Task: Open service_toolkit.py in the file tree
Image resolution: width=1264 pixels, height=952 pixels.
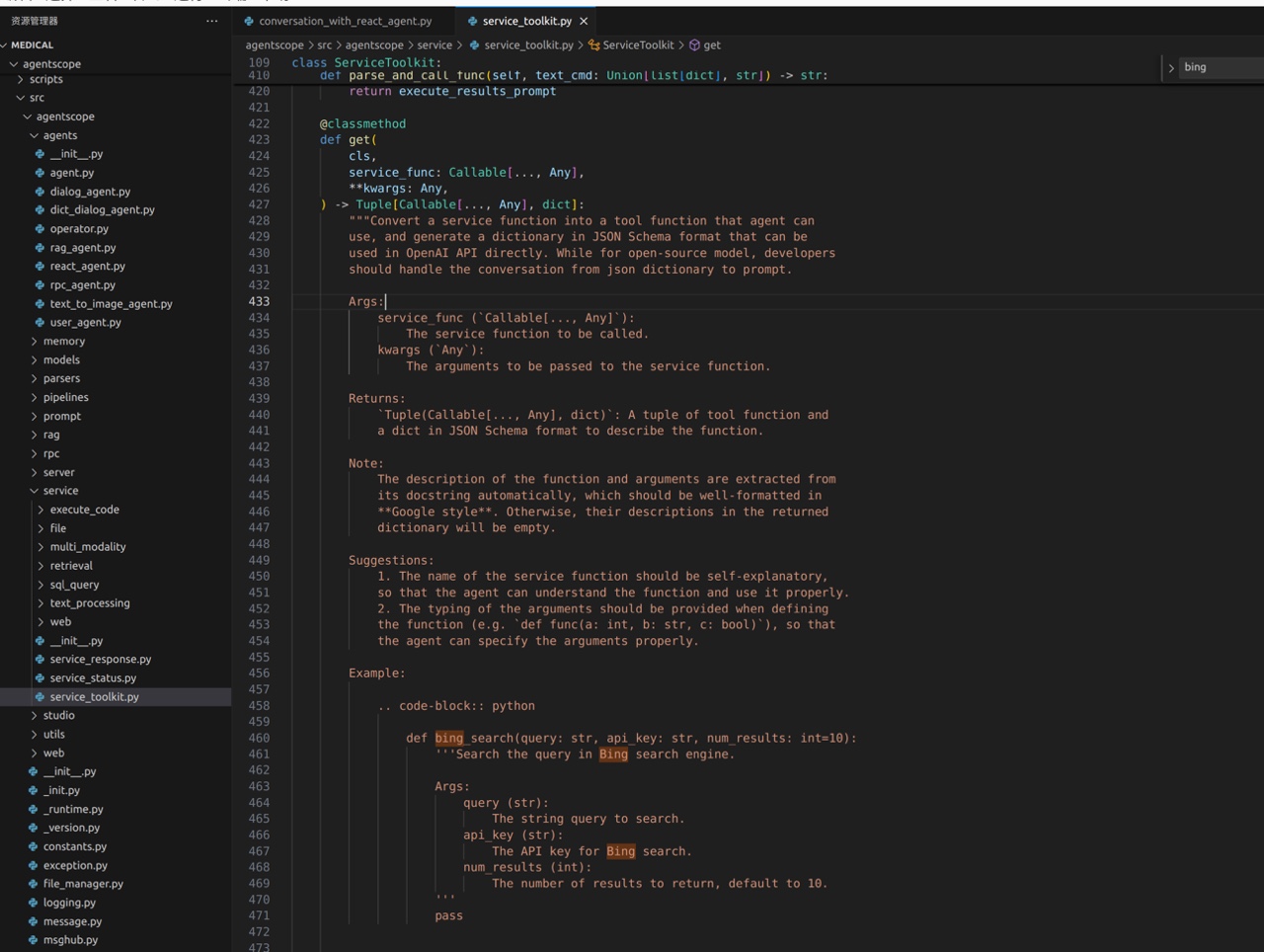Action: coord(116,697)
